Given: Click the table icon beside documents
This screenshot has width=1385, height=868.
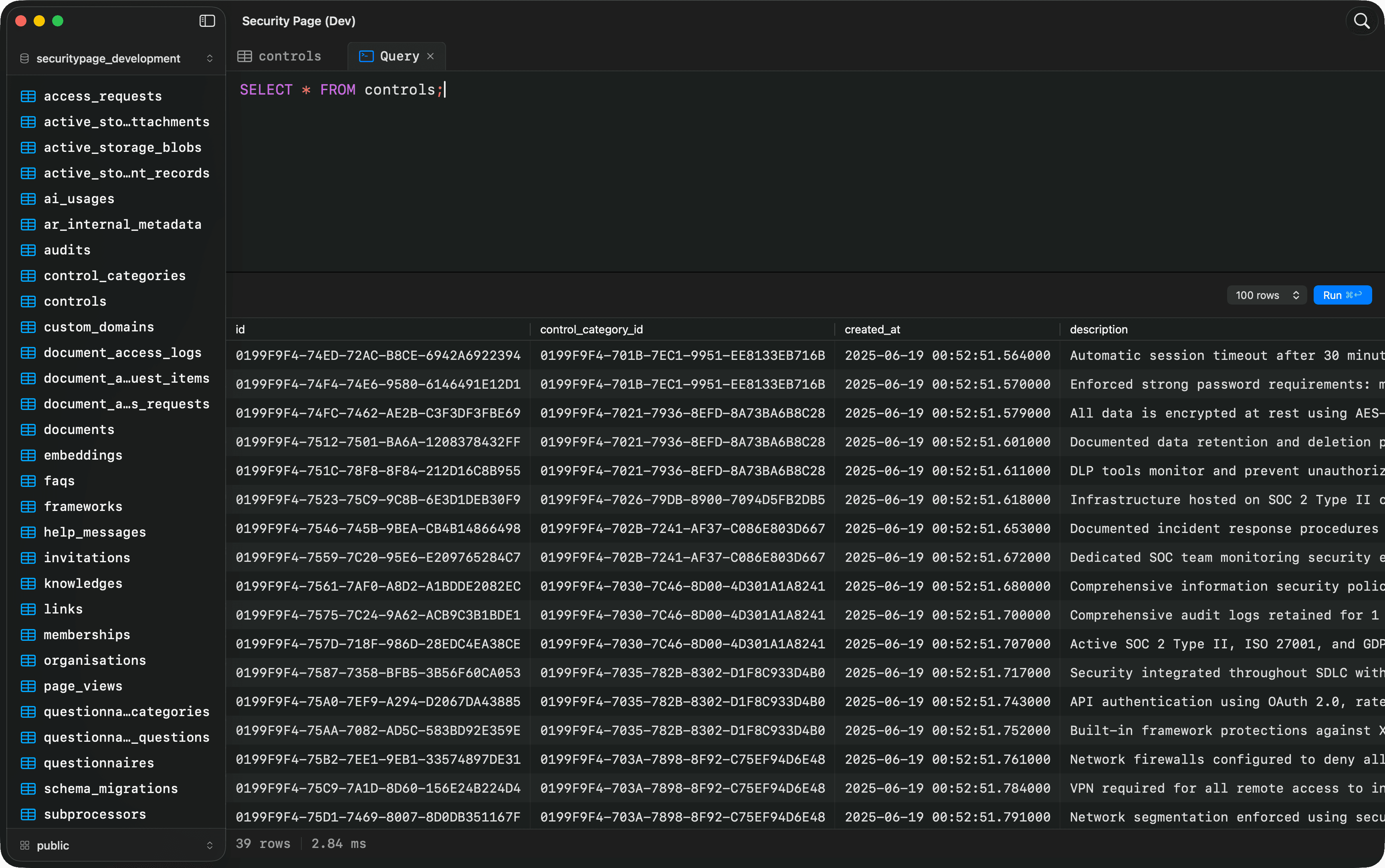Looking at the screenshot, I should tap(28, 430).
